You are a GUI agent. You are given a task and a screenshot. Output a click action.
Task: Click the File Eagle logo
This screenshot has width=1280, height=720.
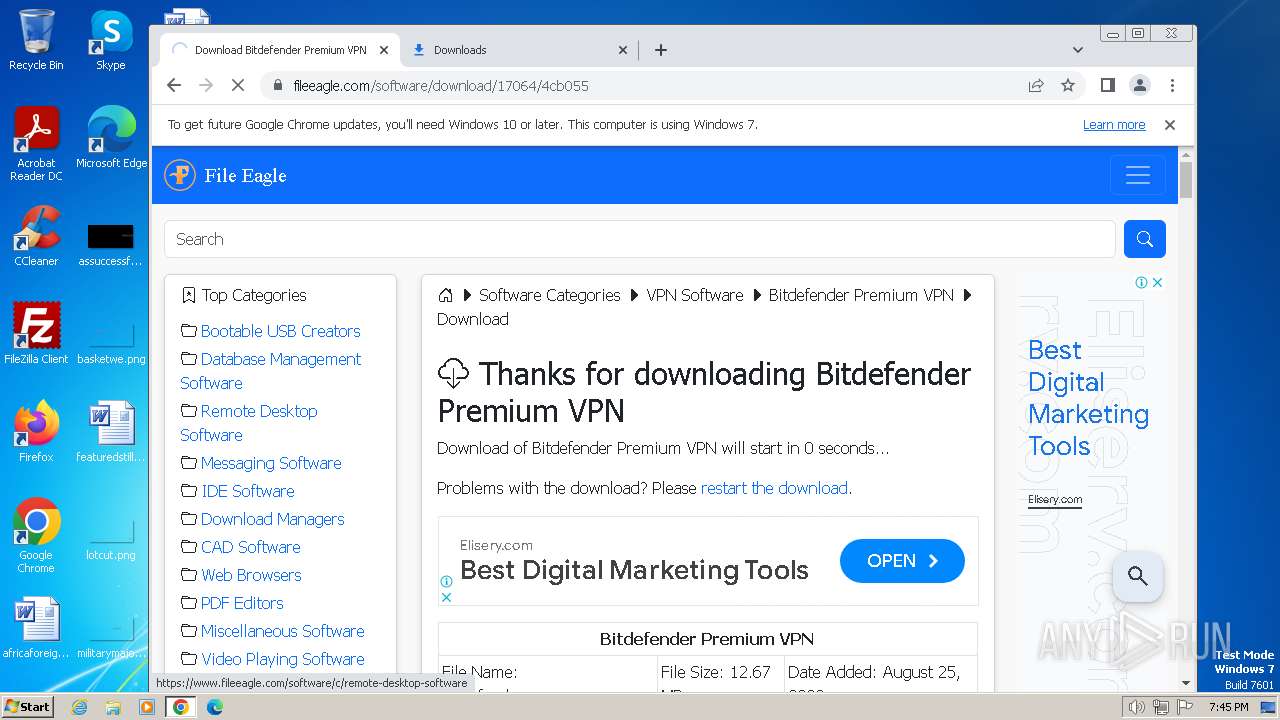(x=226, y=175)
